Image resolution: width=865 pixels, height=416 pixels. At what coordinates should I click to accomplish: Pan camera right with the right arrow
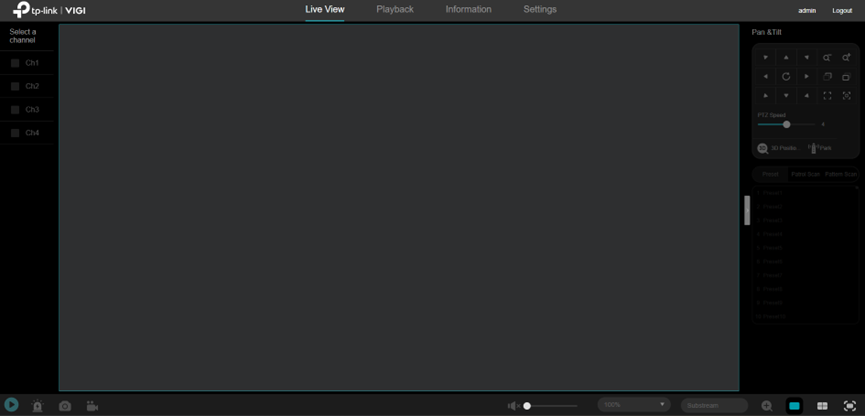tap(807, 77)
